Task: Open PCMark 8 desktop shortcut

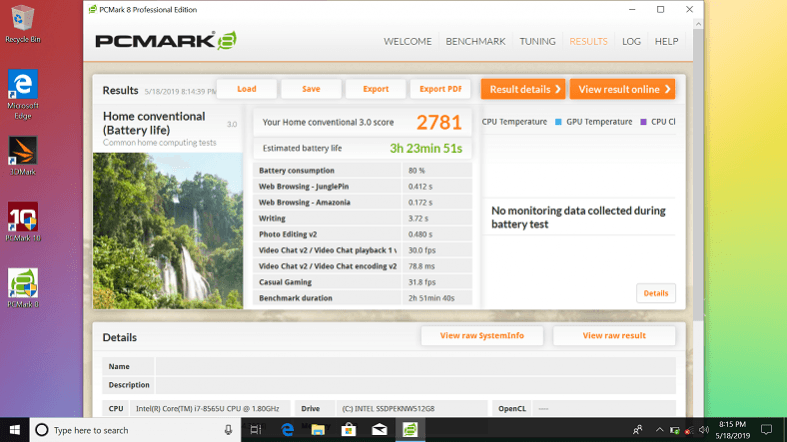Action: tap(22, 288)
